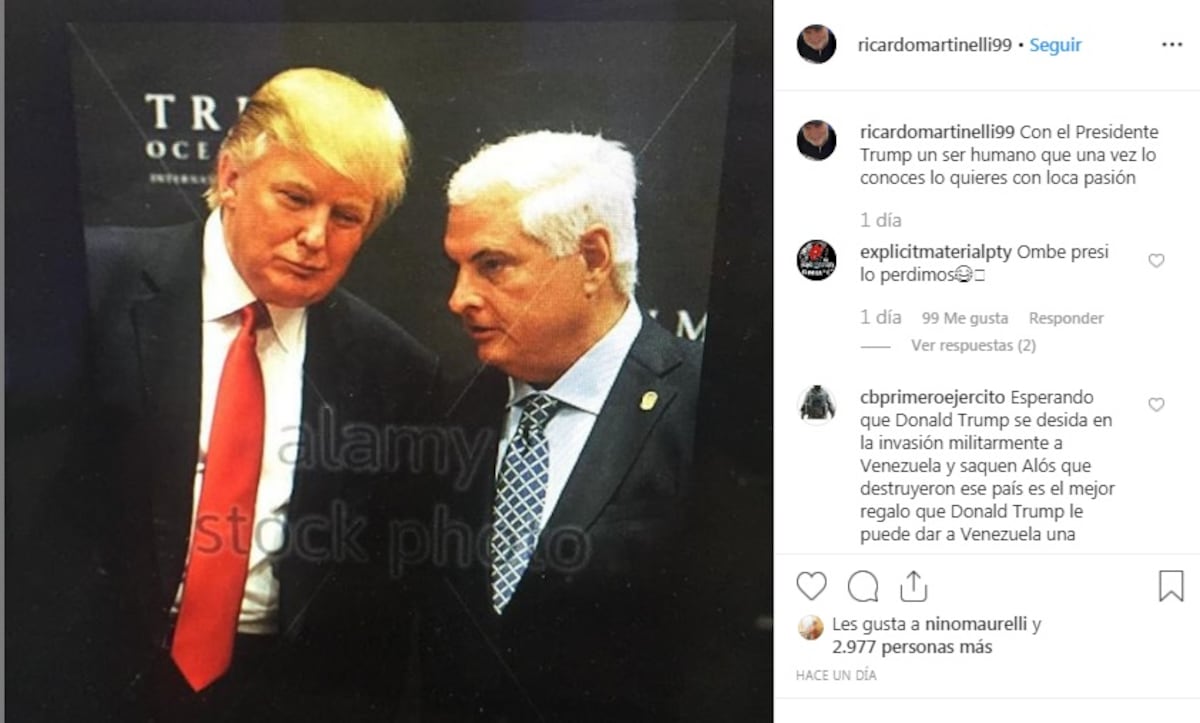The height and width of the screenshot is (723, 1200).
Task: Open ricardomartinelli99 username in header
Action: [x=935, y=45]
